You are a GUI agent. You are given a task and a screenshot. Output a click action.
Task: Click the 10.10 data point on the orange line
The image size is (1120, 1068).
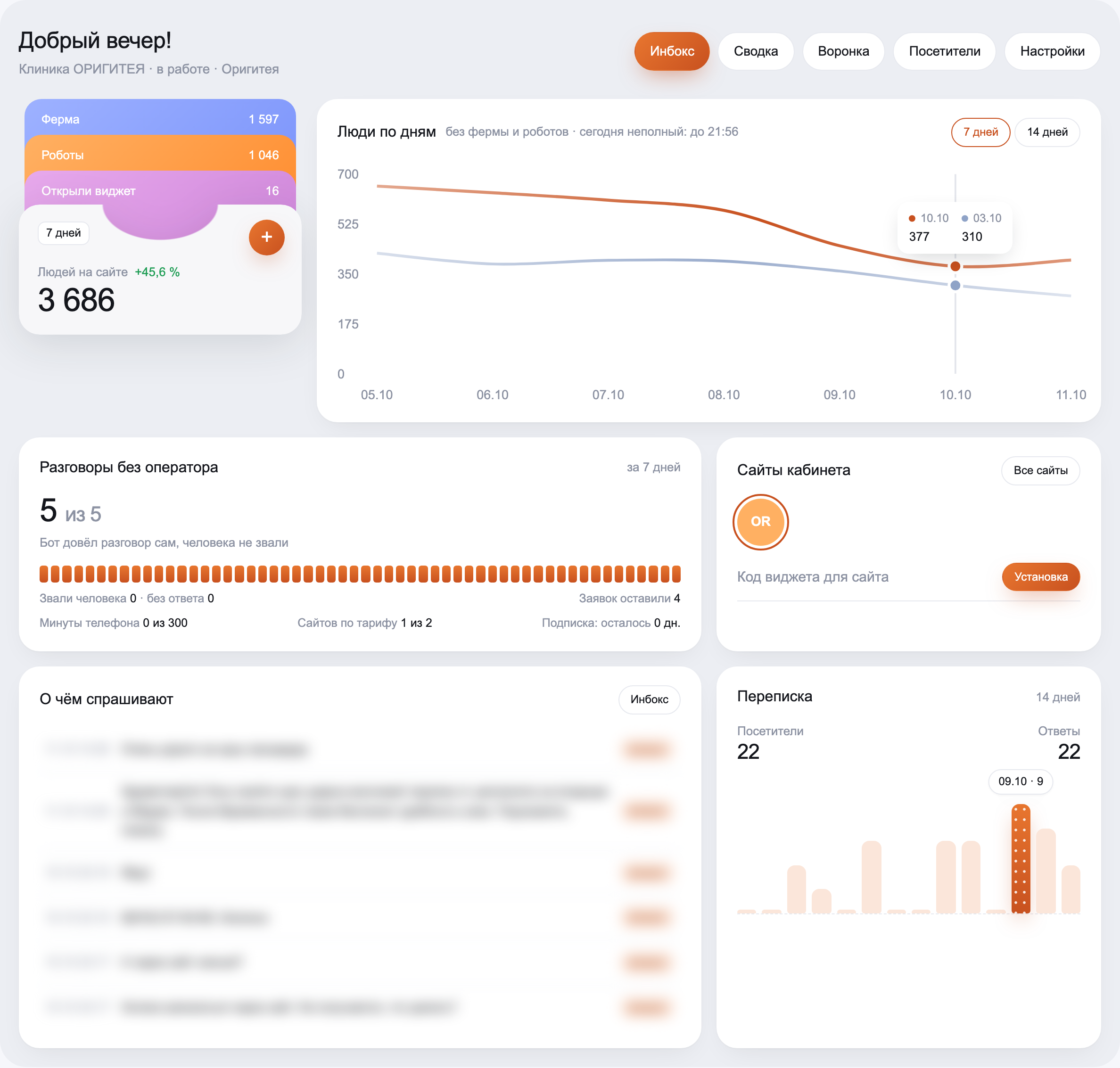pyautogui.click(x=955, y=266)
